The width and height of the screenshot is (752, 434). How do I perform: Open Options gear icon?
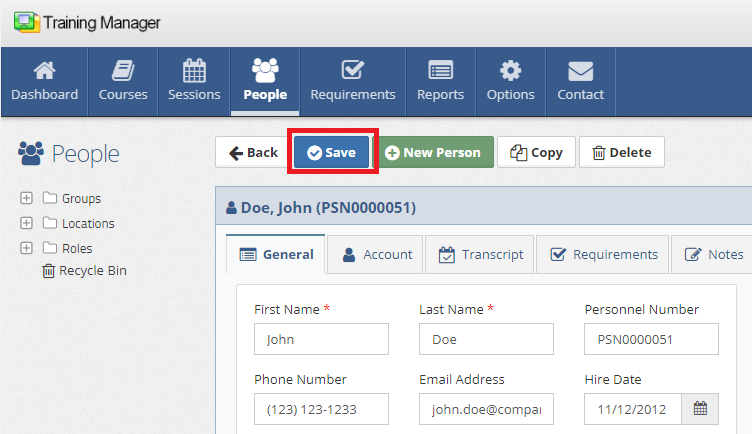coord(510,71)
